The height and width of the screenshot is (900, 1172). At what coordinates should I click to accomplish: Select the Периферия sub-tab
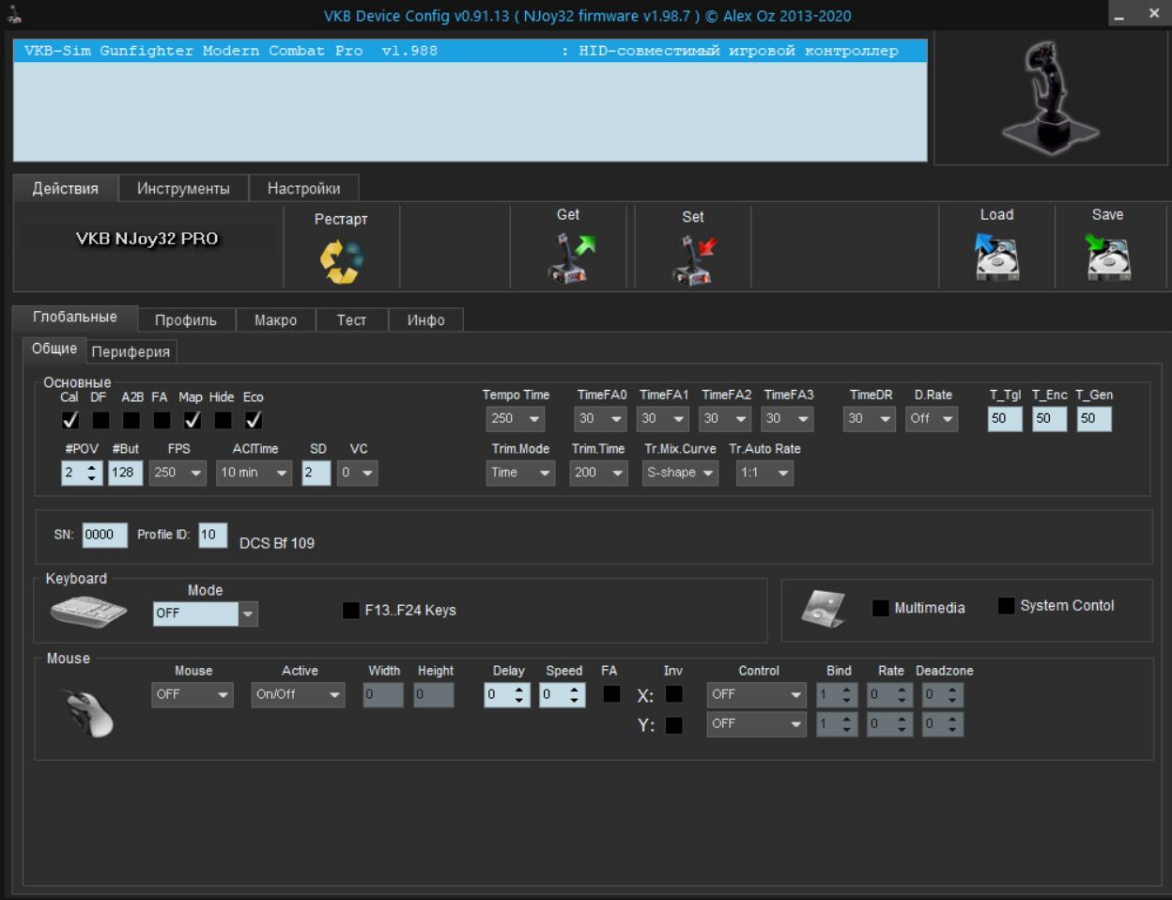(131, 351)
